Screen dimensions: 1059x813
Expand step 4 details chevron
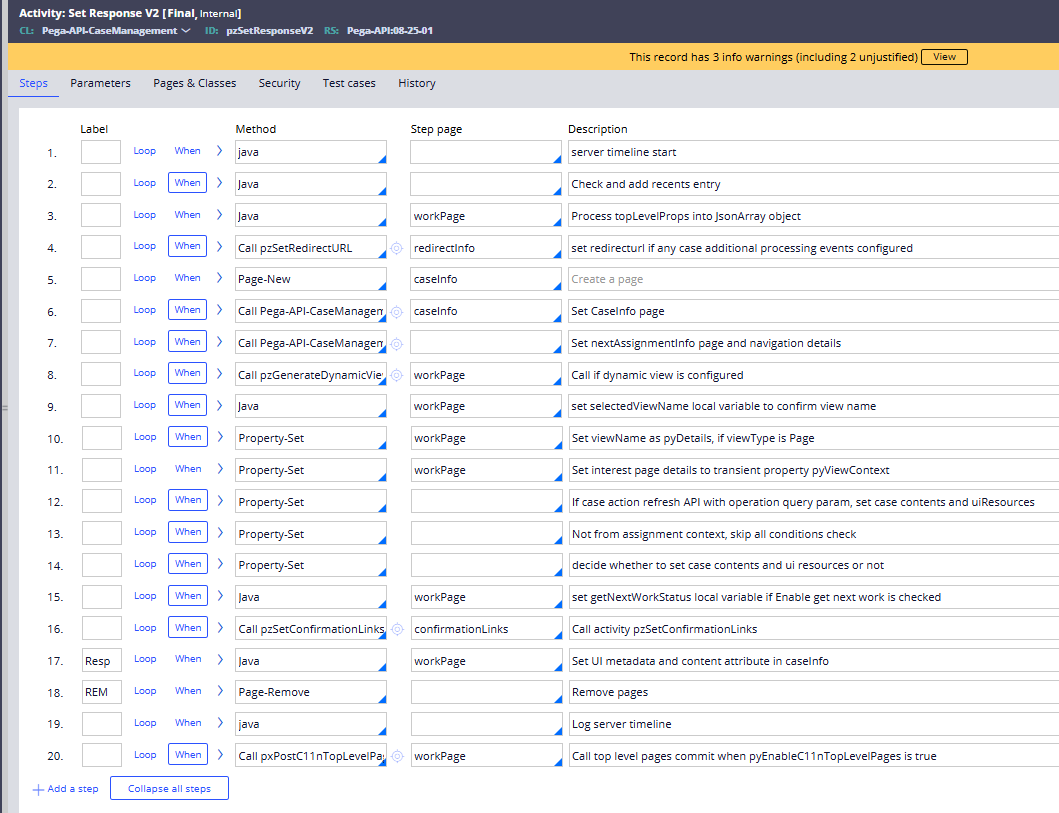click(219, 246)
